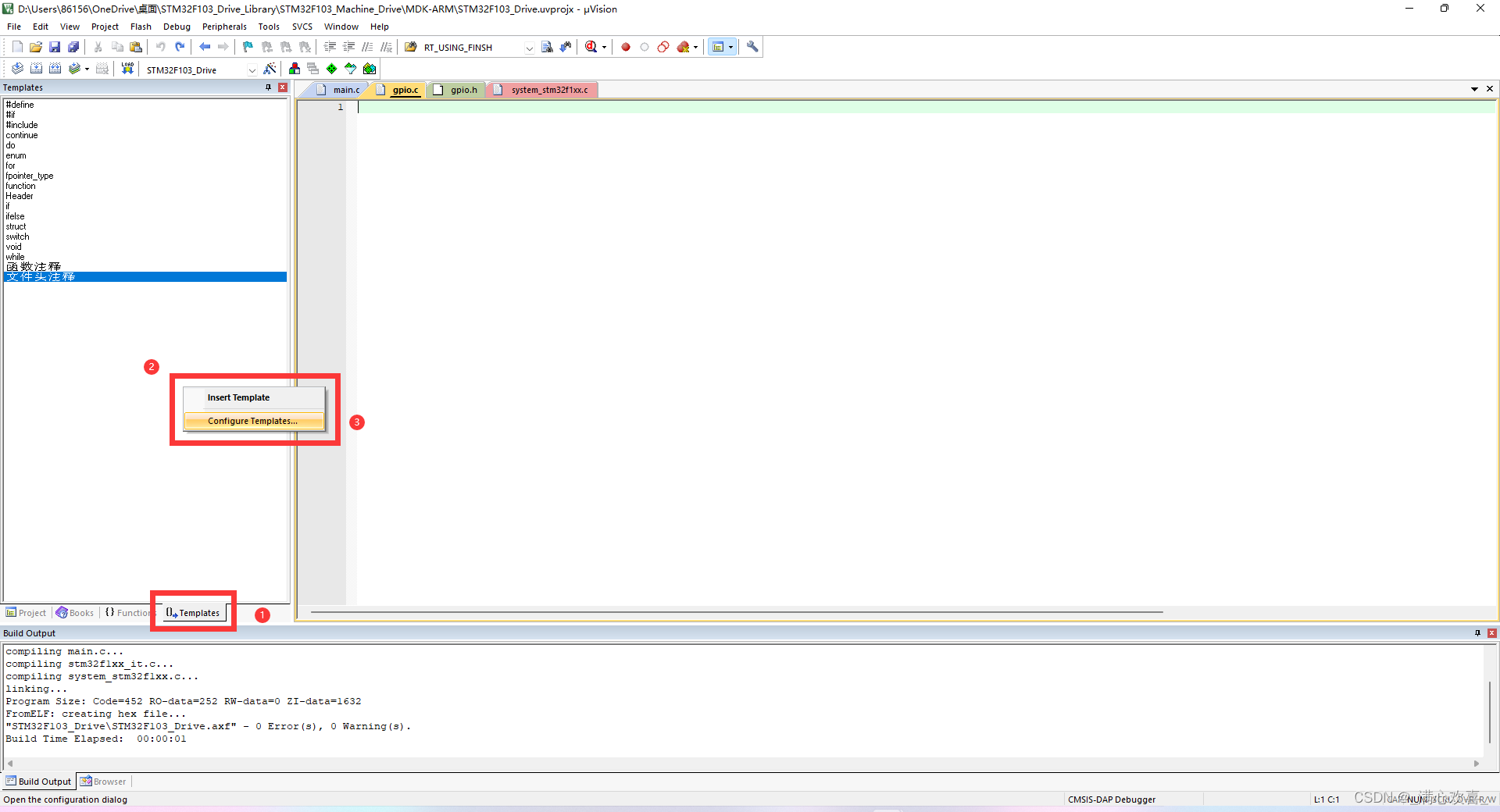Click the green Manage Run-Time Environment icon
The width and height of the screenshot is (1500, 812).
click(x=332, y=69)
